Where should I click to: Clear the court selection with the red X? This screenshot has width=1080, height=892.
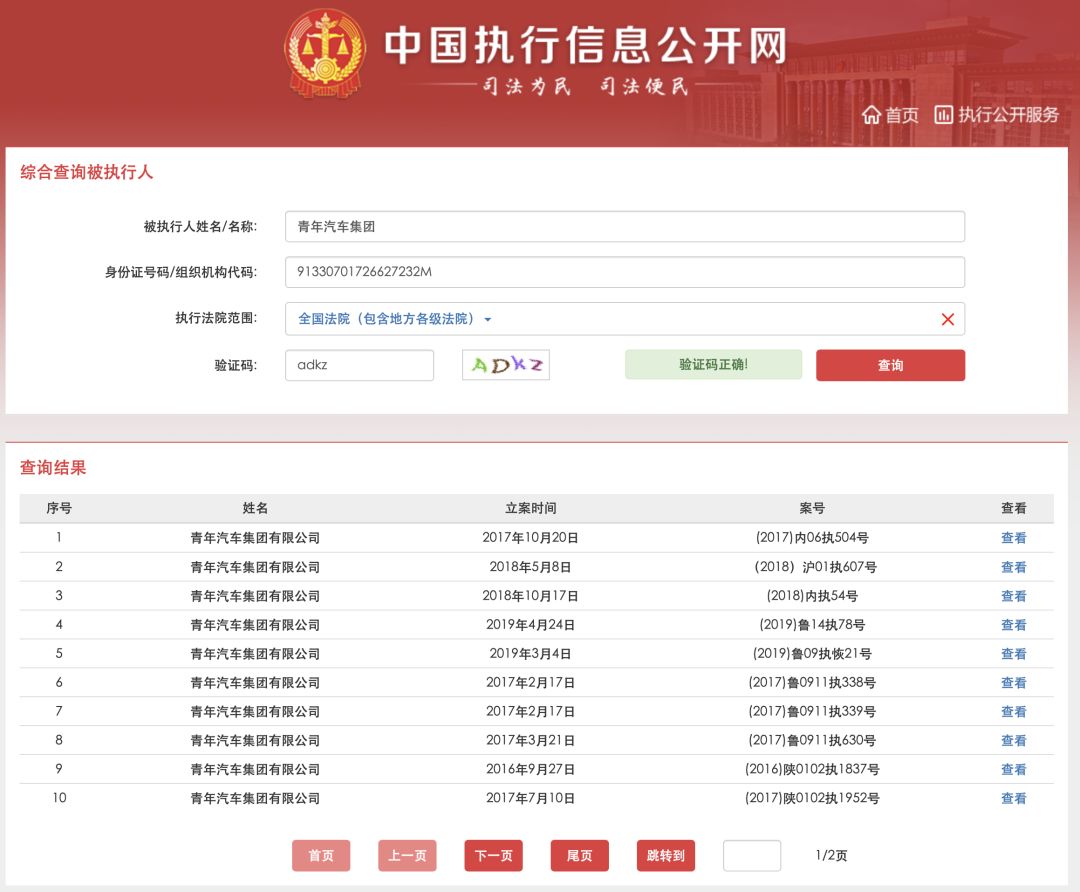click(x=948, y=319)
